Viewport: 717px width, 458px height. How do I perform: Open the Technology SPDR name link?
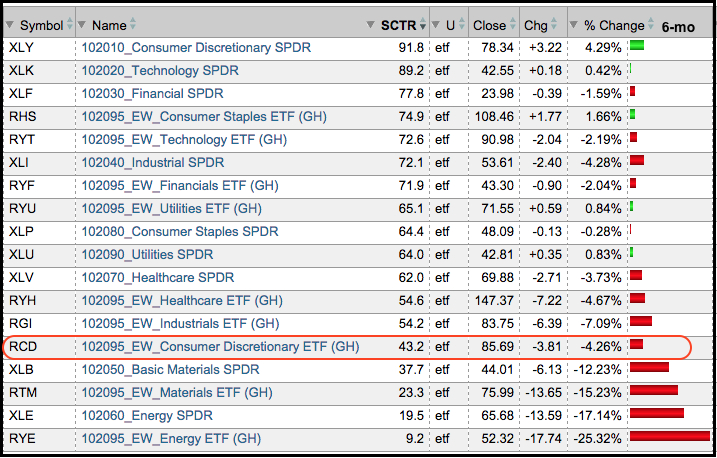150,70
